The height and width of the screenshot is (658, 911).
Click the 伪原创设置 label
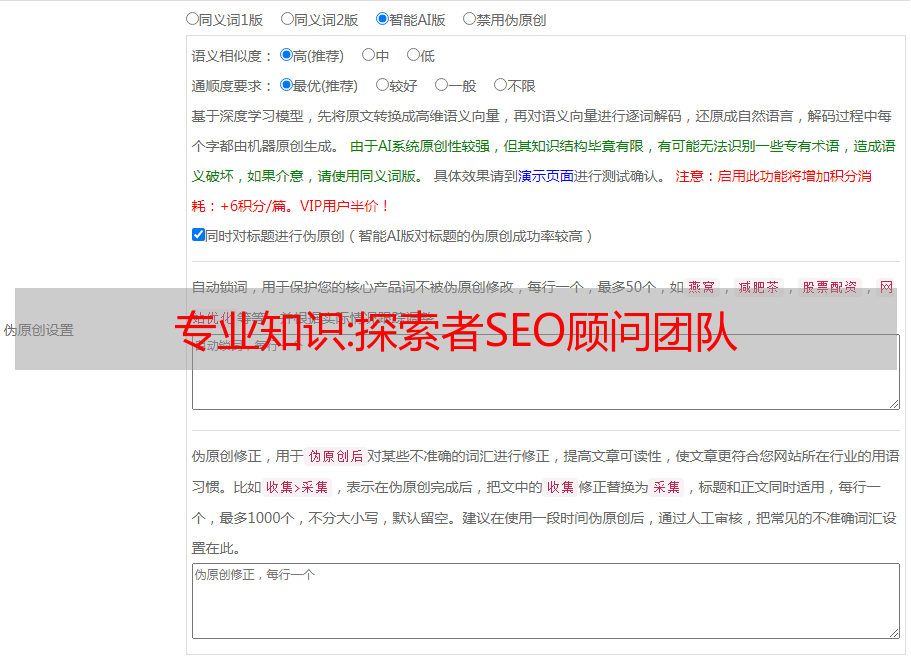[38, 330]
